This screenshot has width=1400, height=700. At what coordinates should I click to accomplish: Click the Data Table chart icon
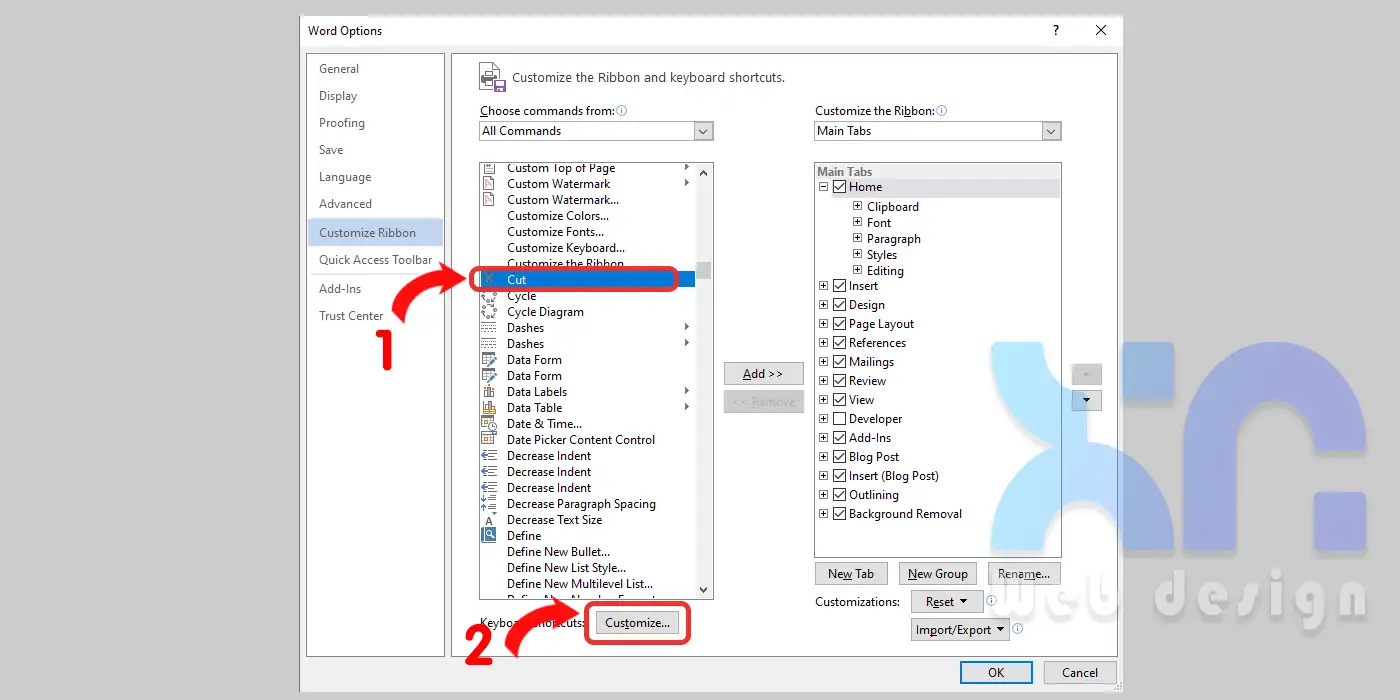click(x=489, y=408)
